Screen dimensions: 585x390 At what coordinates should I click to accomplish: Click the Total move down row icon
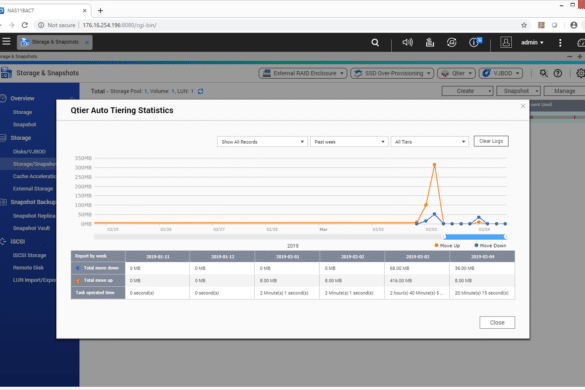pyautogui.click(x=78, y=268)
